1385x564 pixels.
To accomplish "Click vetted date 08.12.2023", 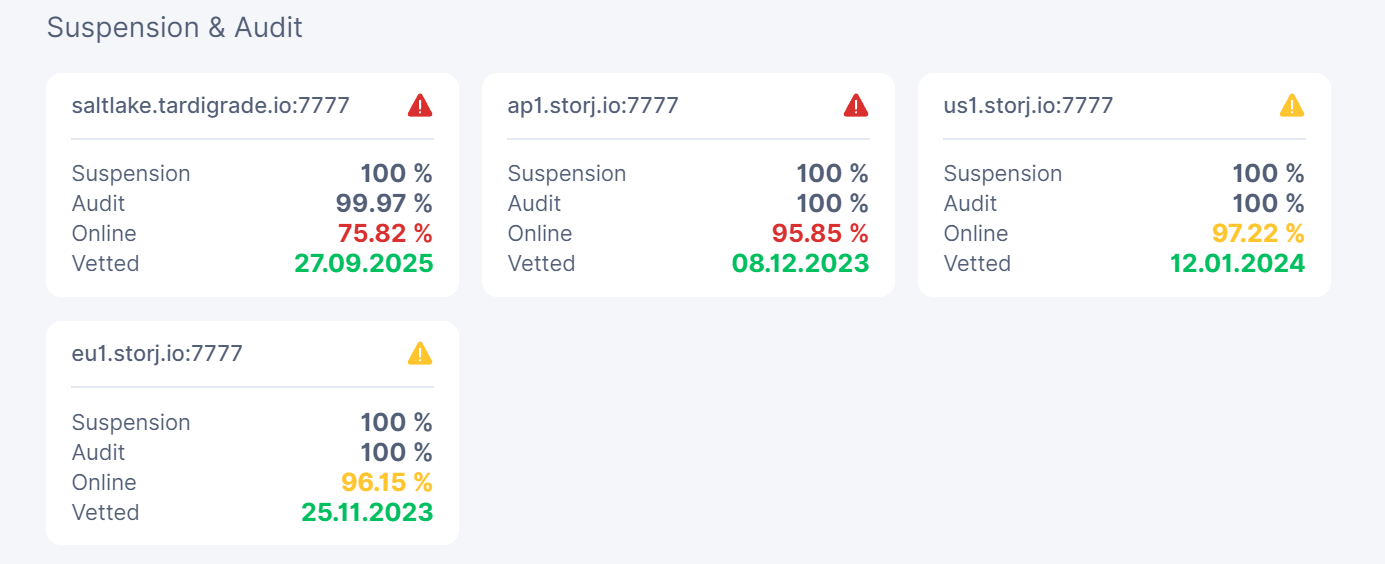I will tap(800, 263).
